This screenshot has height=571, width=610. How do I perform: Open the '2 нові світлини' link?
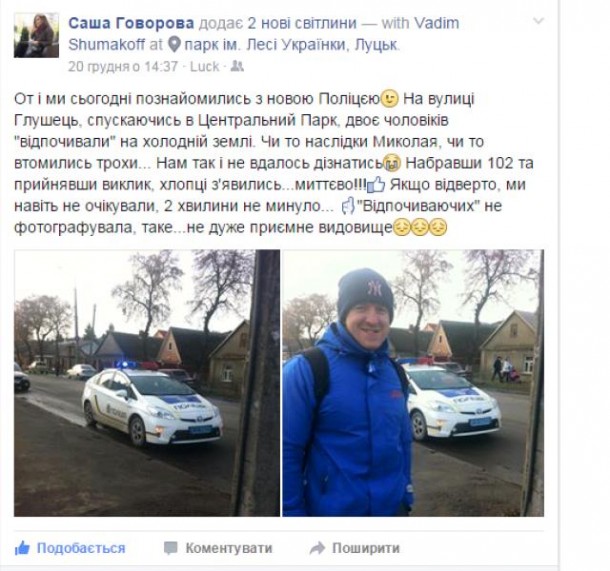click(302, 23)
